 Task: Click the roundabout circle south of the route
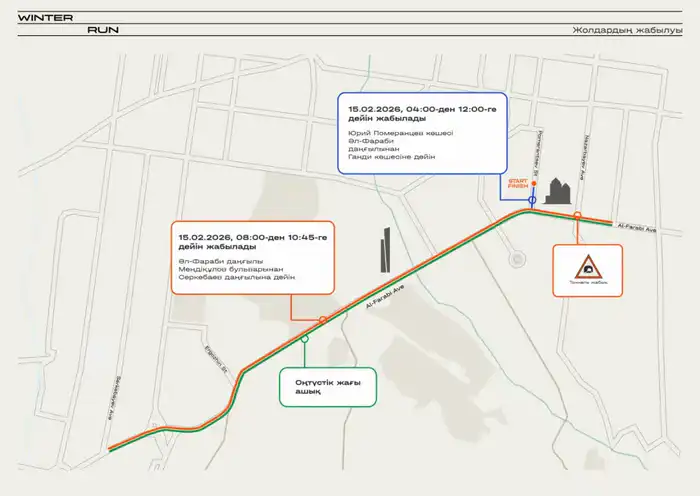[517, 259]
